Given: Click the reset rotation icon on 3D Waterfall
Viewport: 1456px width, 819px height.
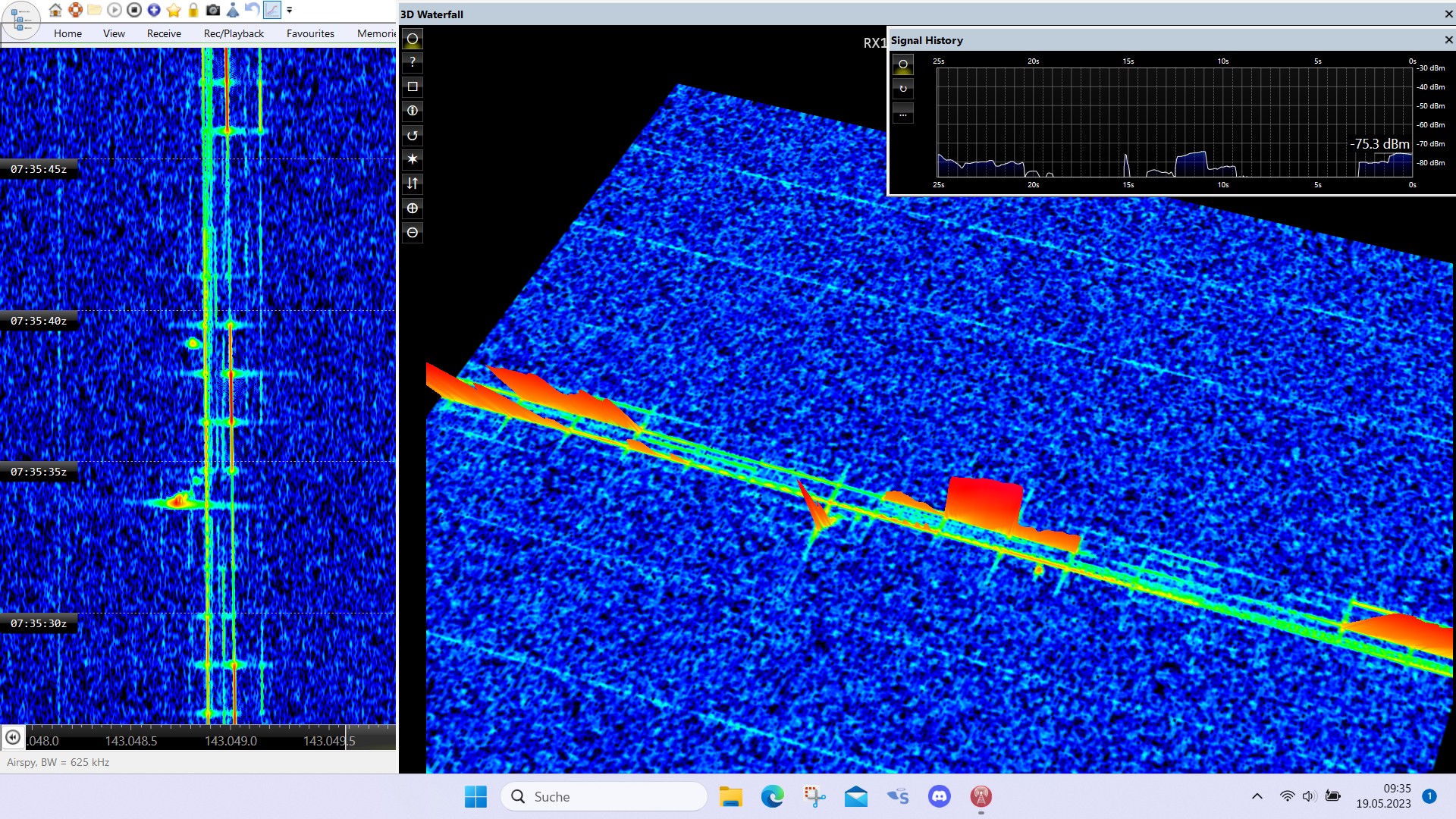Looking at the screenshot, I should [x=413, y=135].
